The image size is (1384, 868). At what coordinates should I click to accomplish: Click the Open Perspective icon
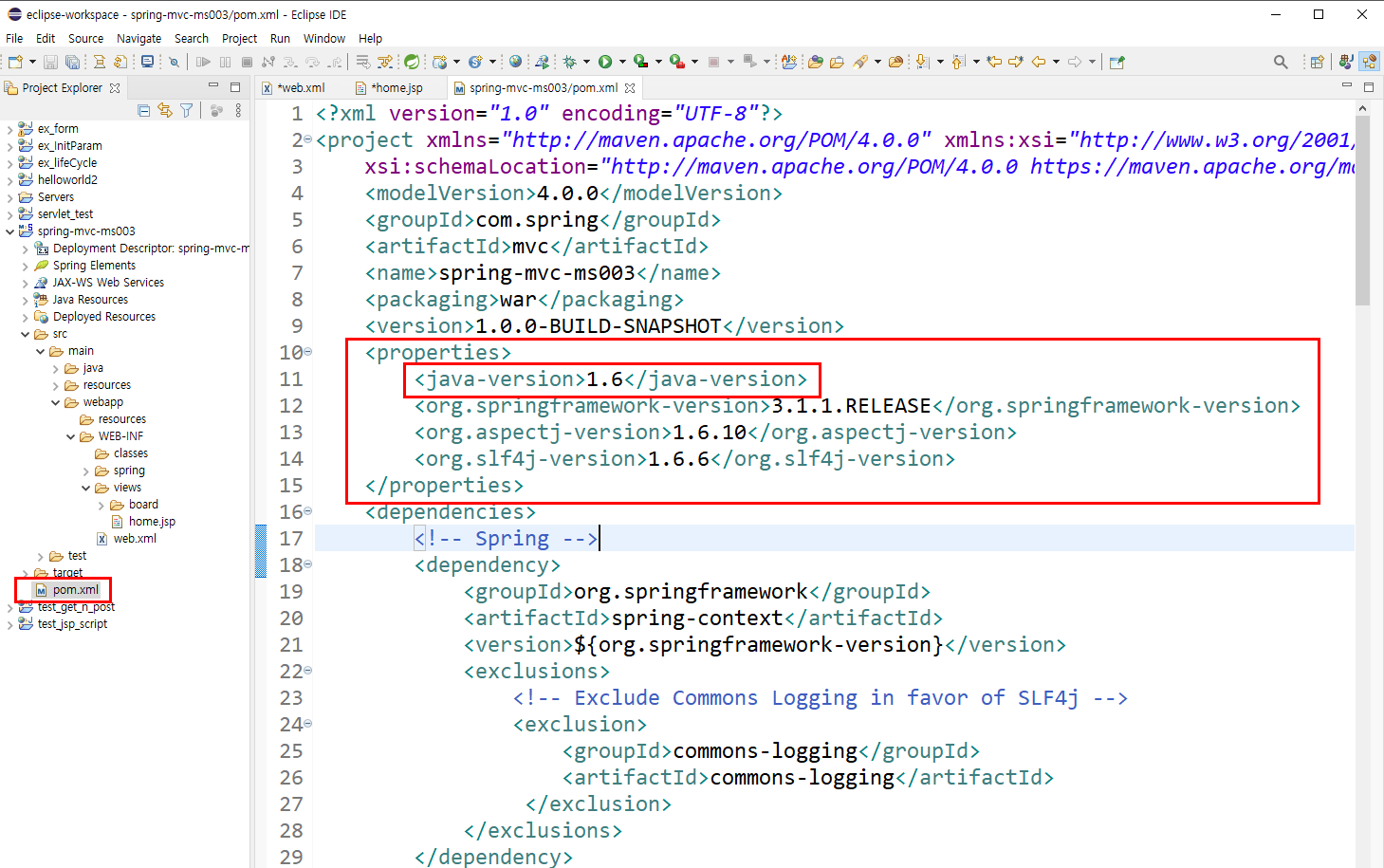coord(1317,62)
